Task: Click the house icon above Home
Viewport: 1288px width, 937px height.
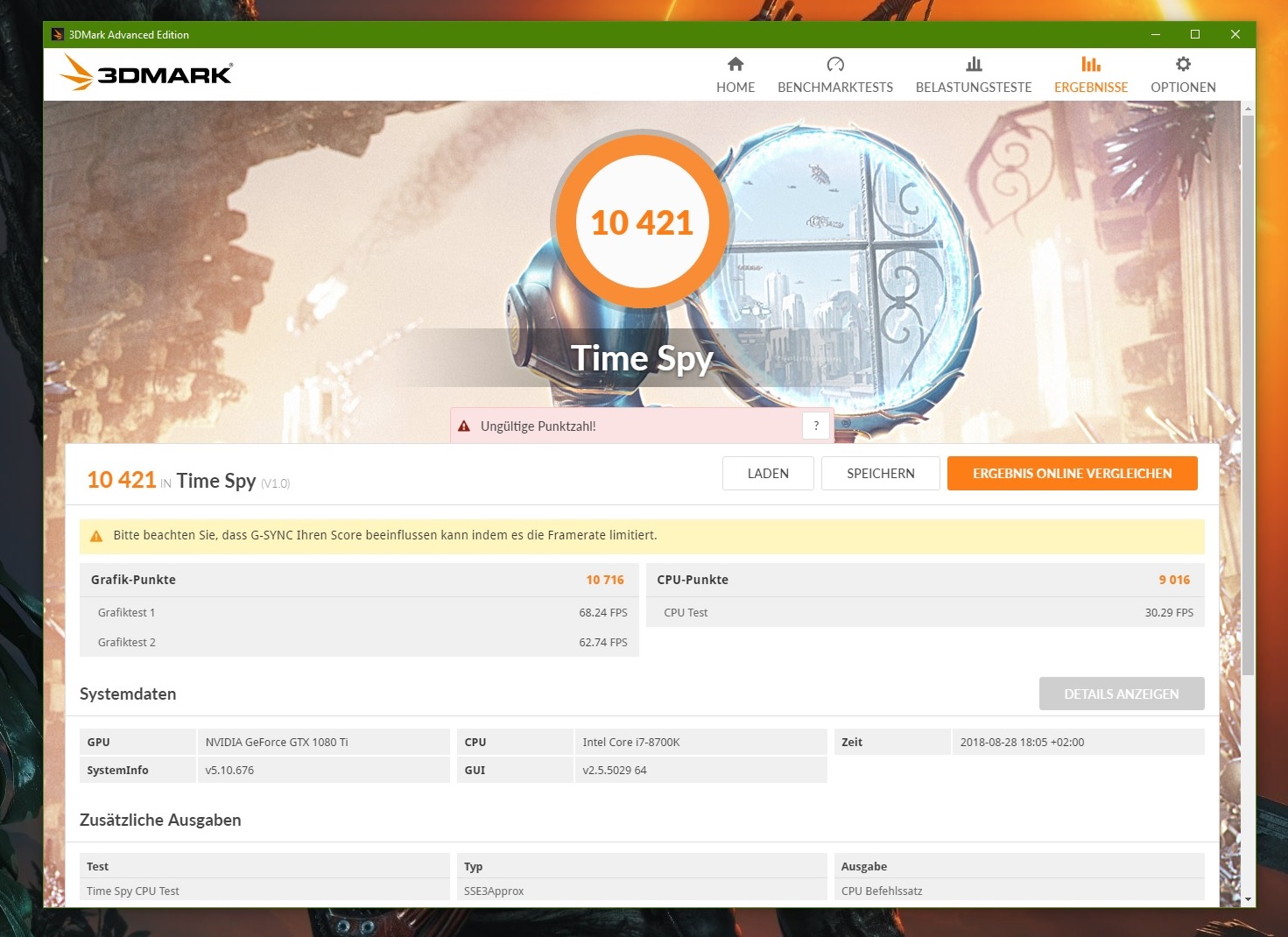Action: tap(735, 64)
